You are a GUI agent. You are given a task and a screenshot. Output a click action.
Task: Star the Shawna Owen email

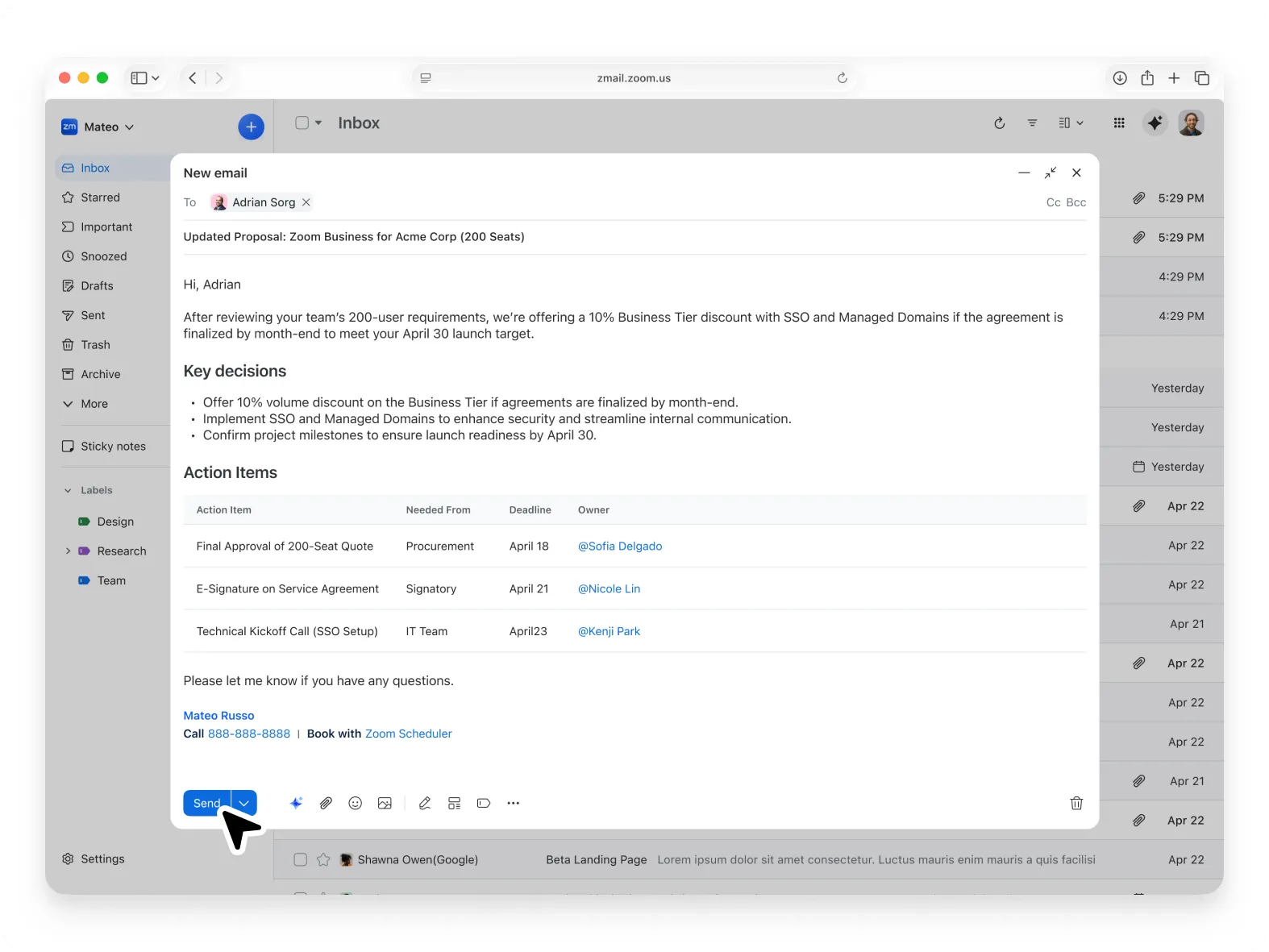click(323, 859)
